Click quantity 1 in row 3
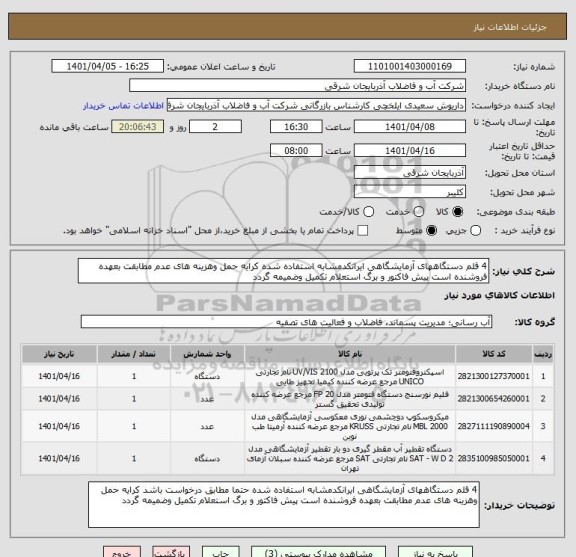The height and width of the screenshot is (557, 576). (x=134, y=427)
